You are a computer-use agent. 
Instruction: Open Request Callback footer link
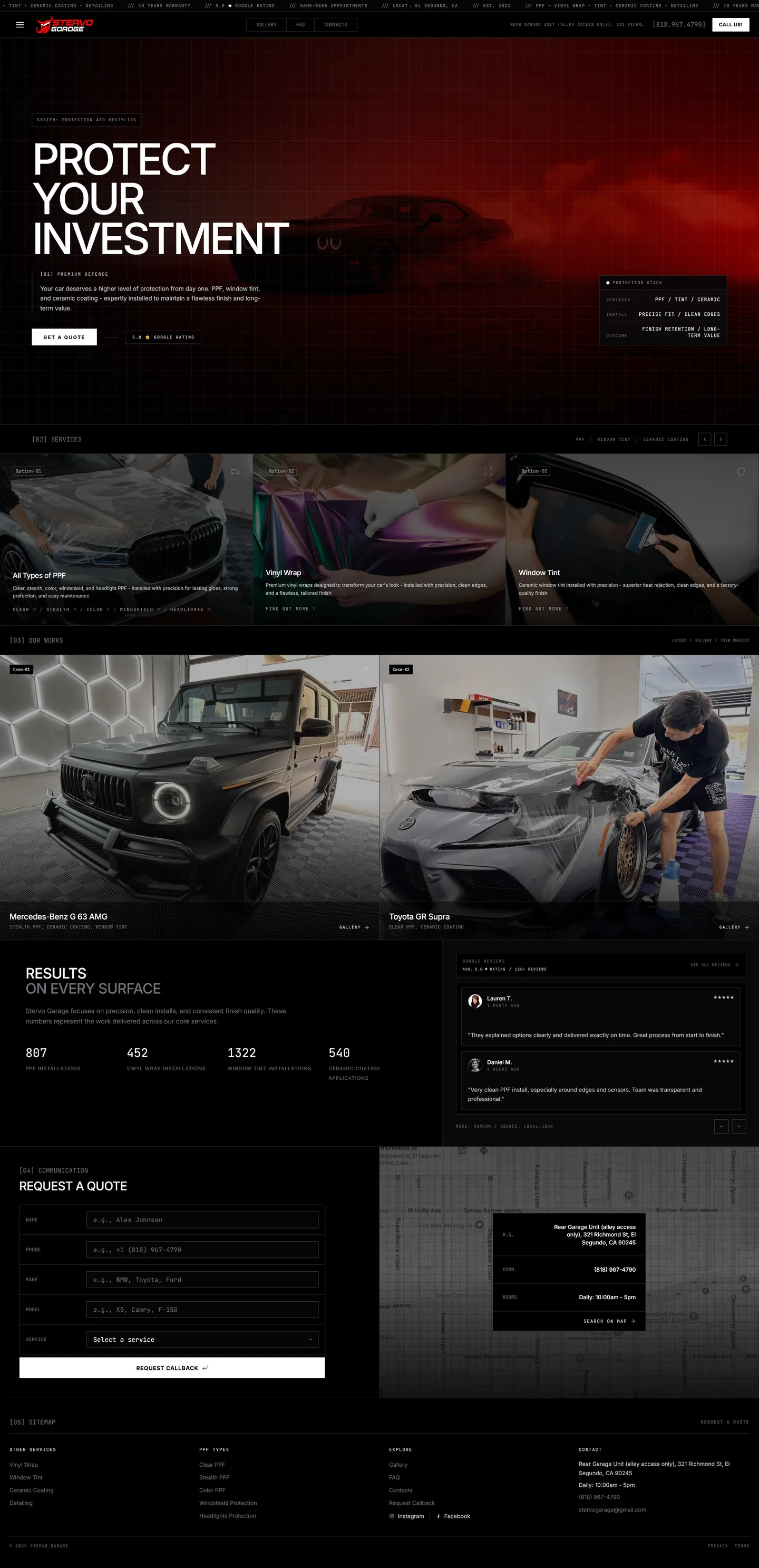click(412, 1503)
